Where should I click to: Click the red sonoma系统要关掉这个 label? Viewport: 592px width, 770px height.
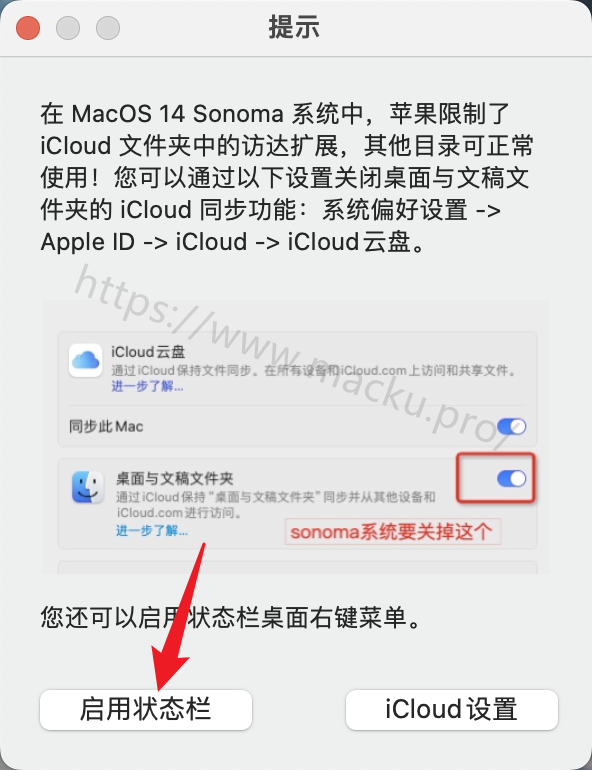click(x=392, y=532)
